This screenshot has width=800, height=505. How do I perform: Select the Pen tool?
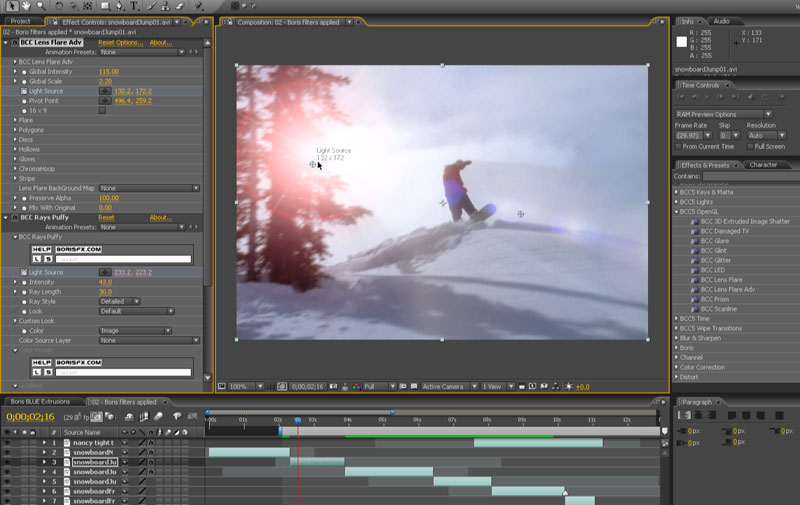119,6
